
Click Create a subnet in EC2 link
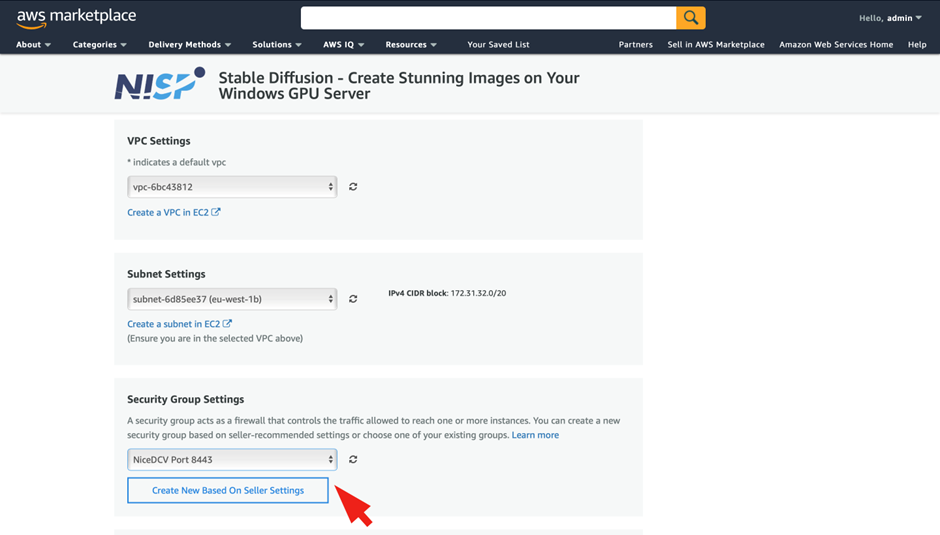(179, 324)
